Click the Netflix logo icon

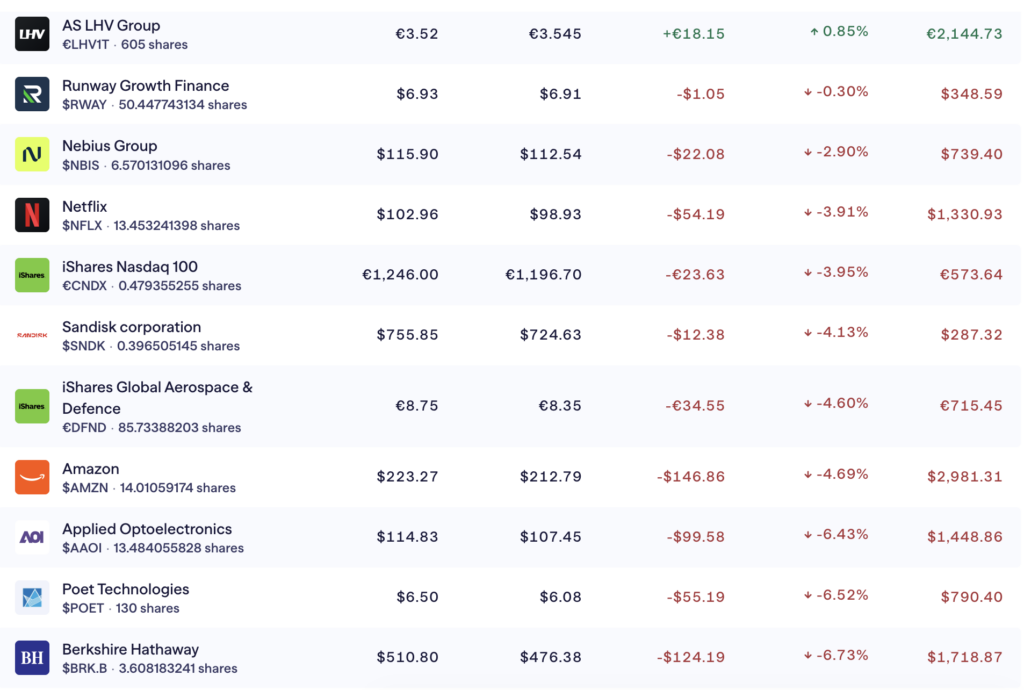point(32,215)
